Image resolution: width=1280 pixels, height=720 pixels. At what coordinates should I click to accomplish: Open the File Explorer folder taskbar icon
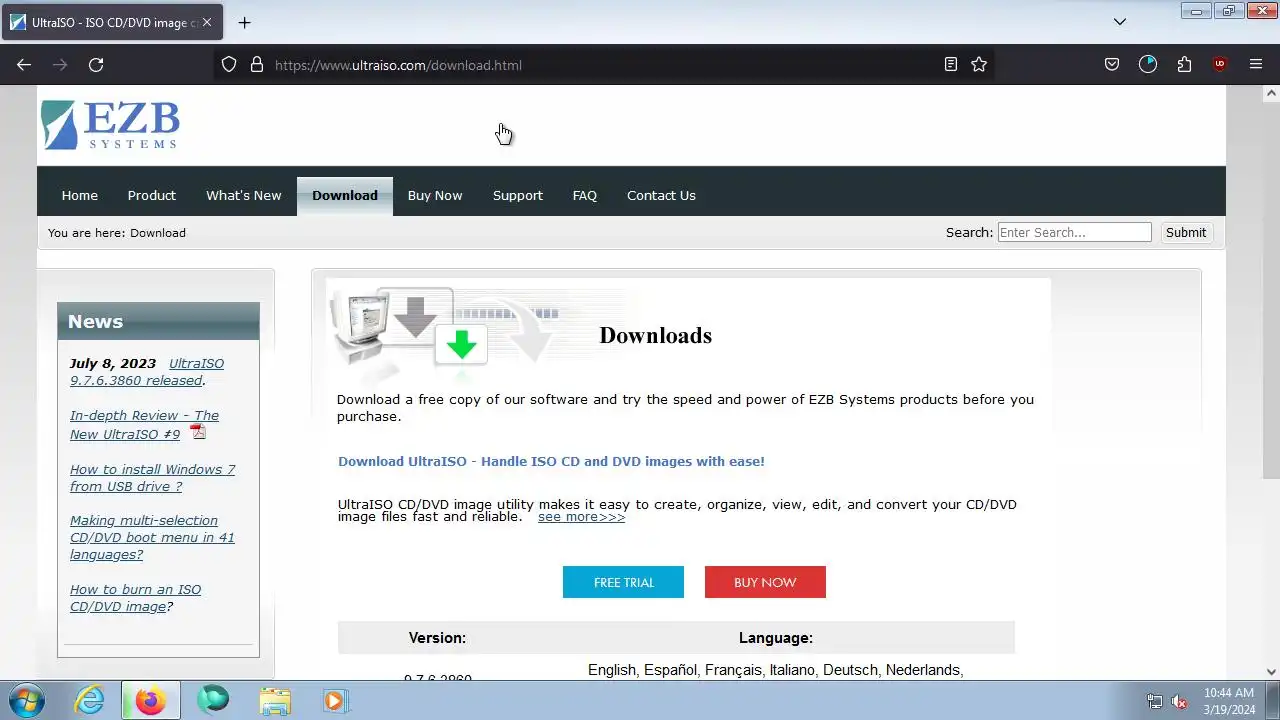[x=275, y=700]
